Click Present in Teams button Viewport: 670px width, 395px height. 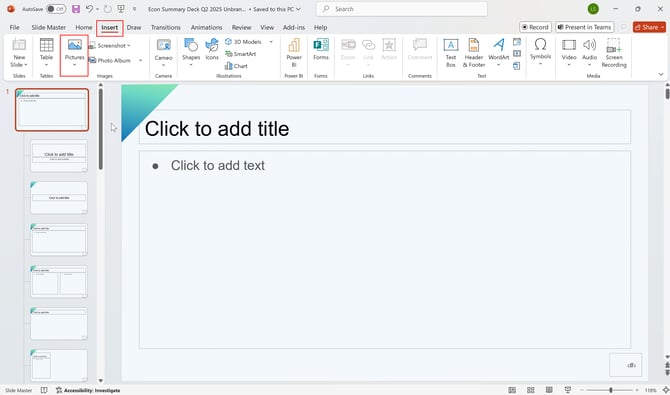585,27
